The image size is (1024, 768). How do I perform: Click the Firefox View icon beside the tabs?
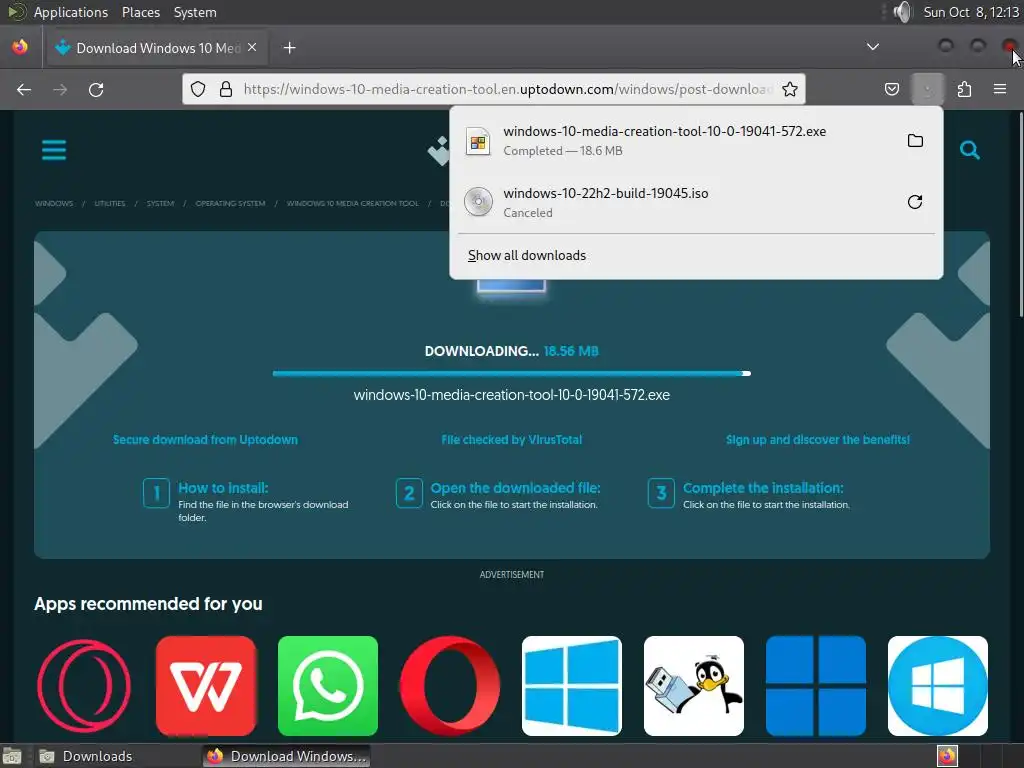click(20, 47)
